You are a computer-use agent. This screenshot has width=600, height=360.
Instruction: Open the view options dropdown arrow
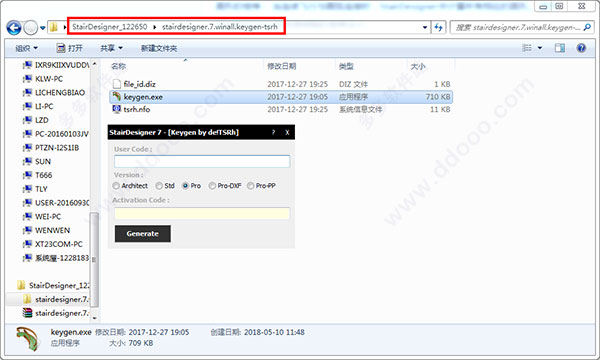pyautogui.click(x=540, y=48)
